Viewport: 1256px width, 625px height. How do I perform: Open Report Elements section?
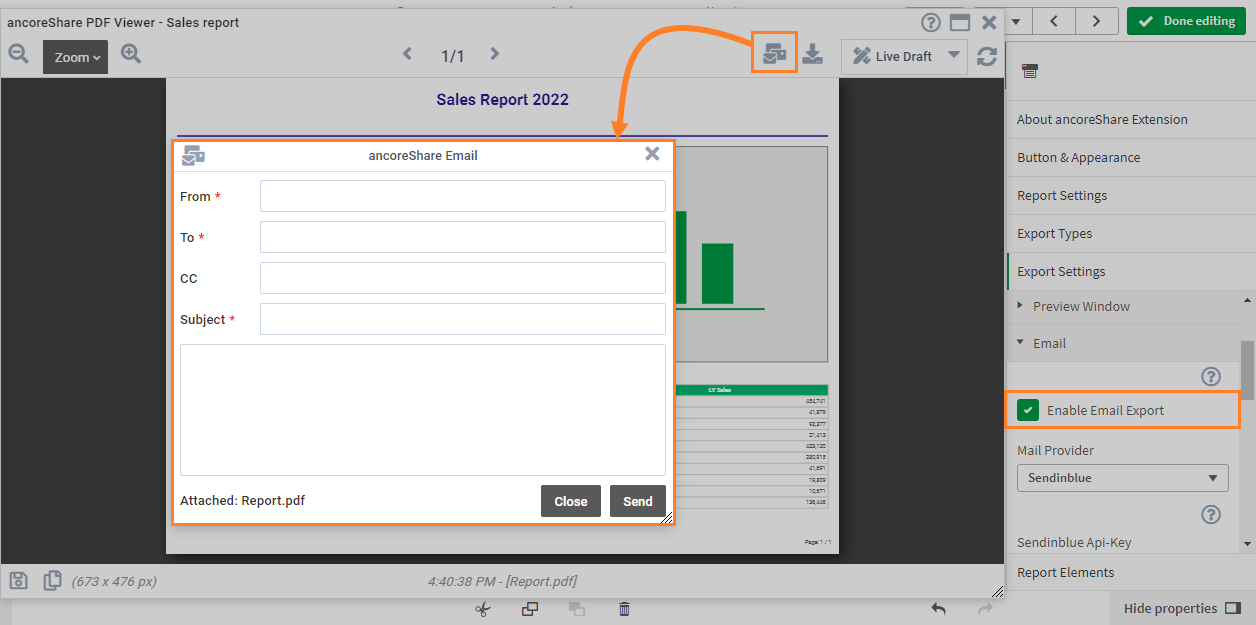(x=1131, y=572)
